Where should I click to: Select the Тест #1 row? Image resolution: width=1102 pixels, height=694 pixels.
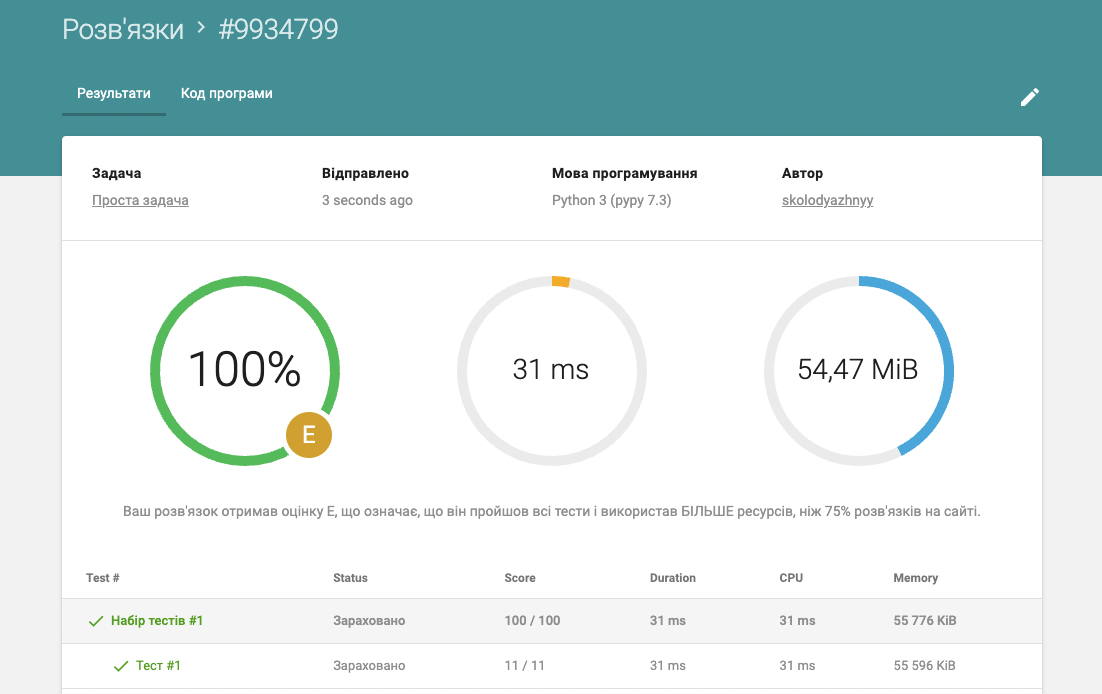coord(552,666)
